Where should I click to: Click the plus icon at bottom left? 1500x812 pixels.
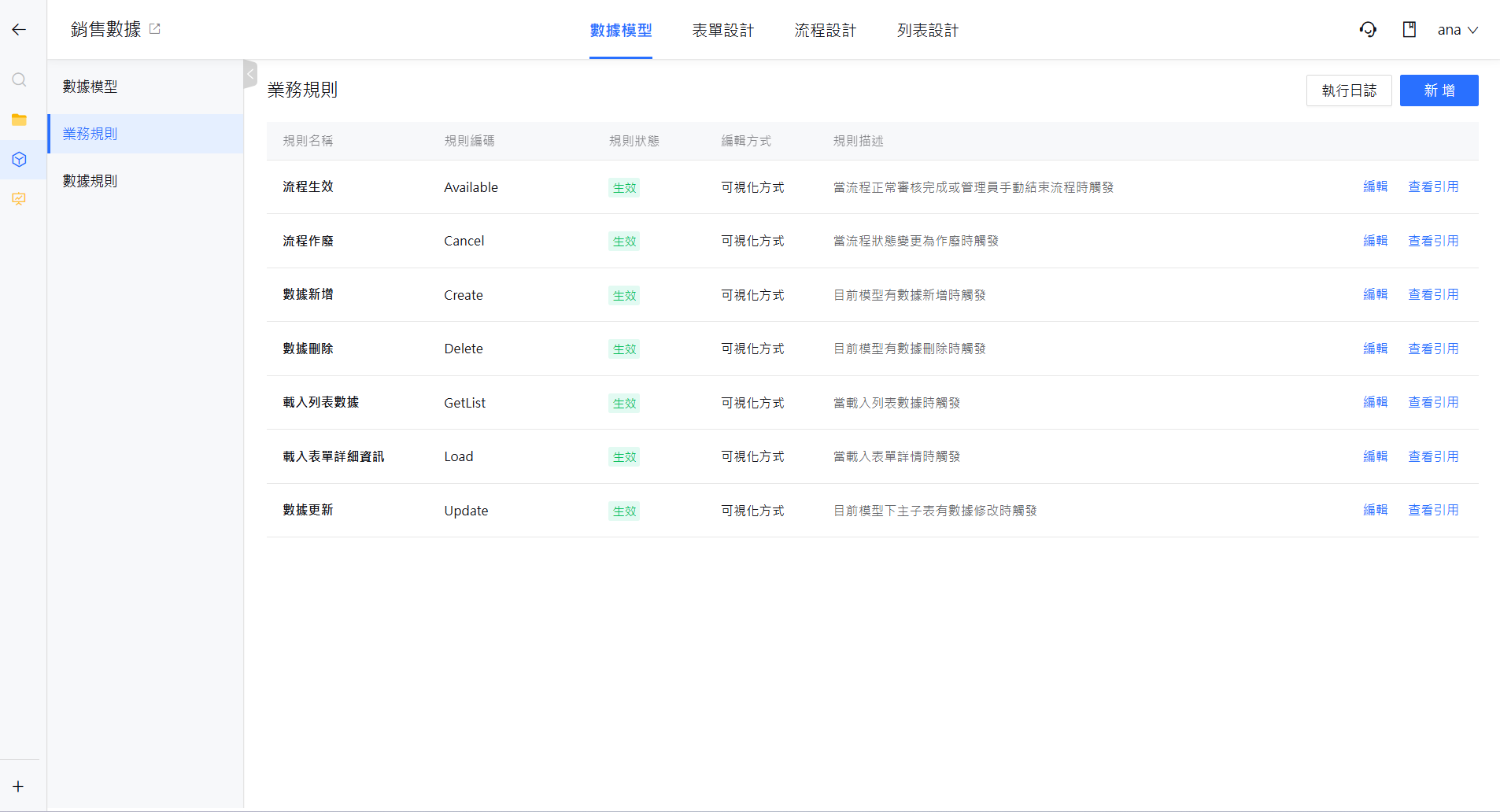(18, 787)
